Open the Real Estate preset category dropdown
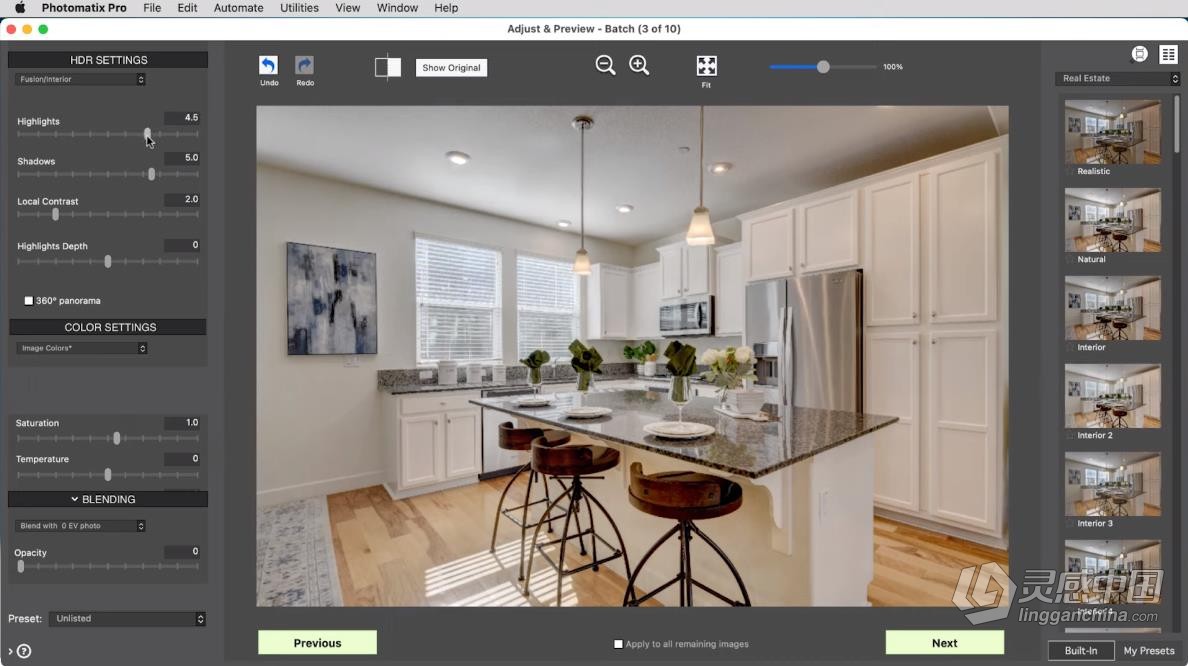 1118,78
